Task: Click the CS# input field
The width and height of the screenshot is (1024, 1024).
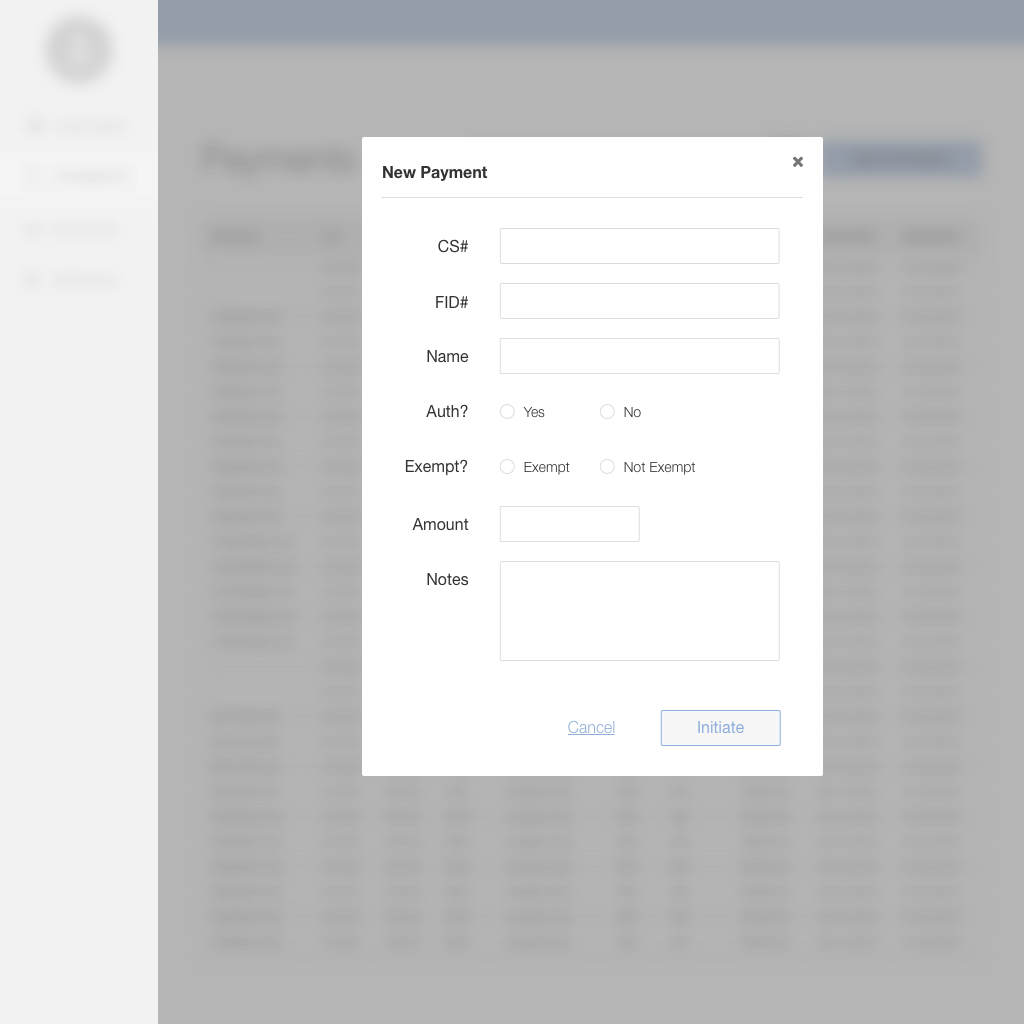Action: (x=639, y=246)
